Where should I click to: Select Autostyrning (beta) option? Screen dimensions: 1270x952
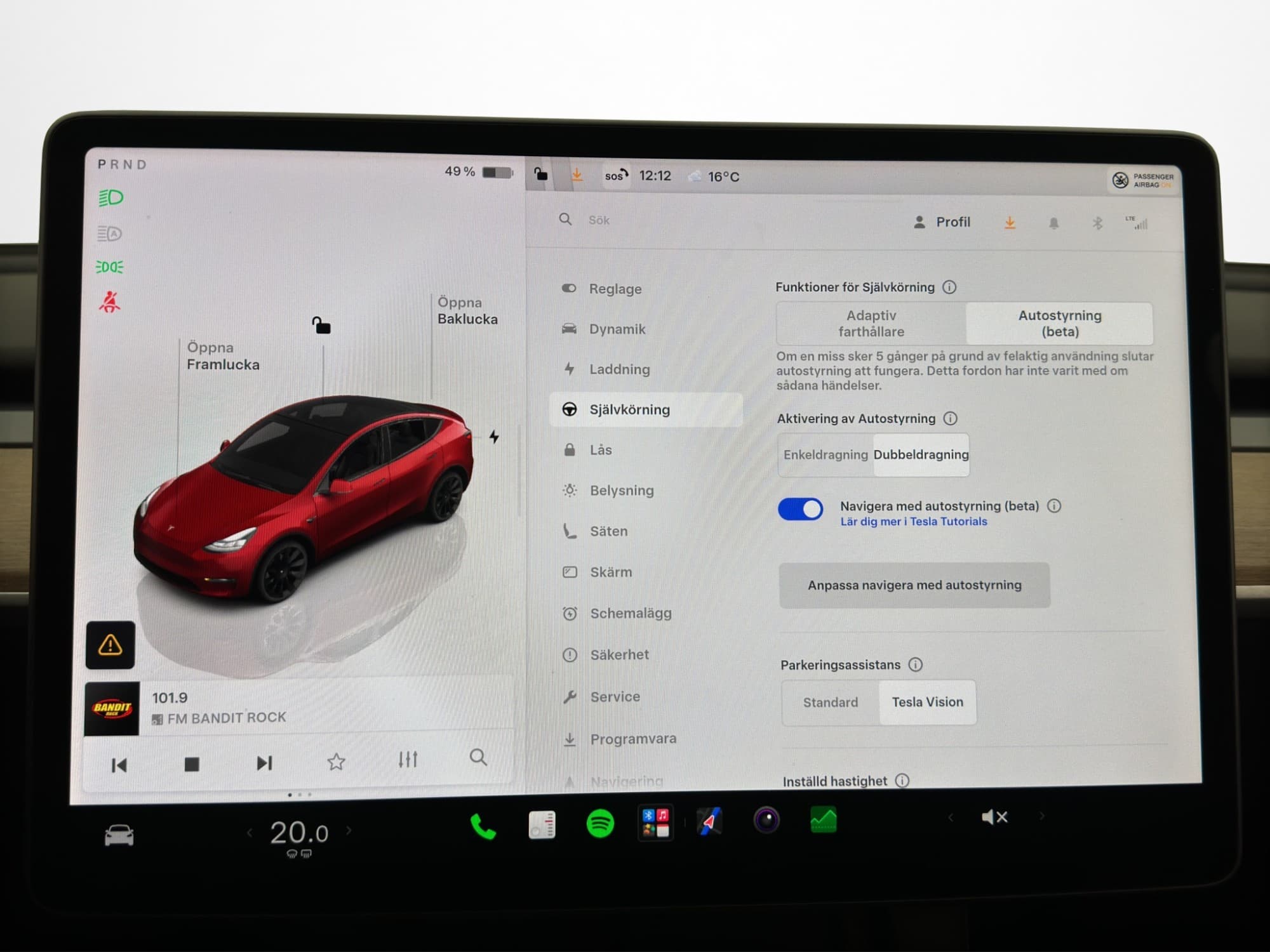pyautogui.click(x=1060, y=324)
